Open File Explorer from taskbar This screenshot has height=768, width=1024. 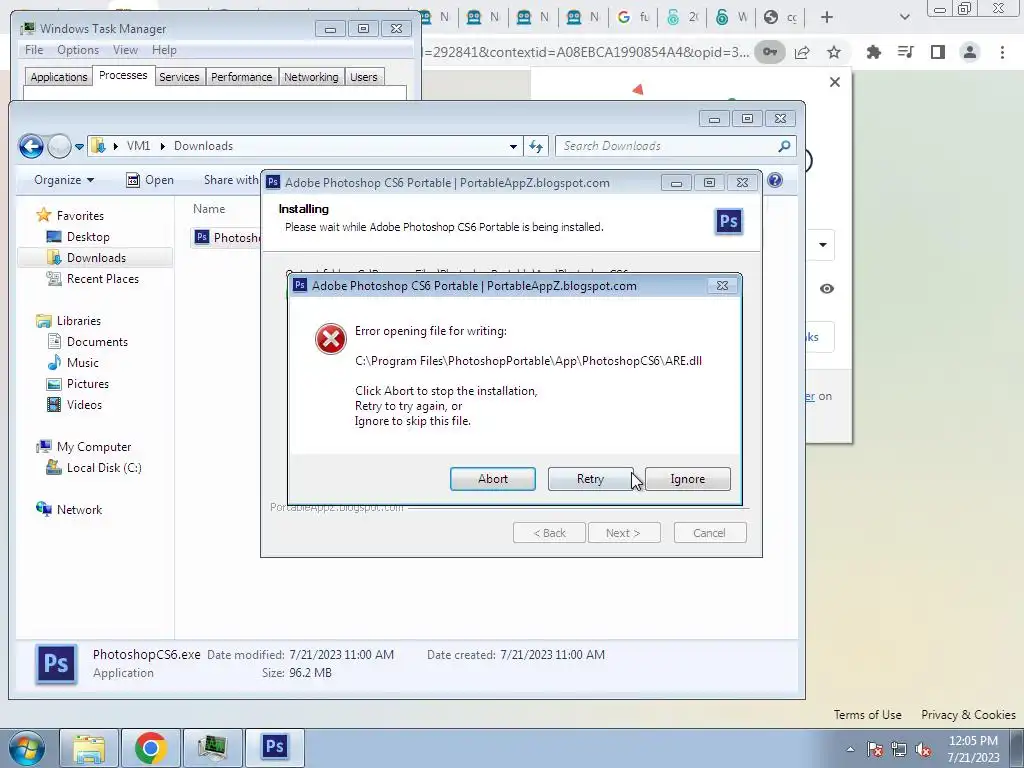(89, 748)
